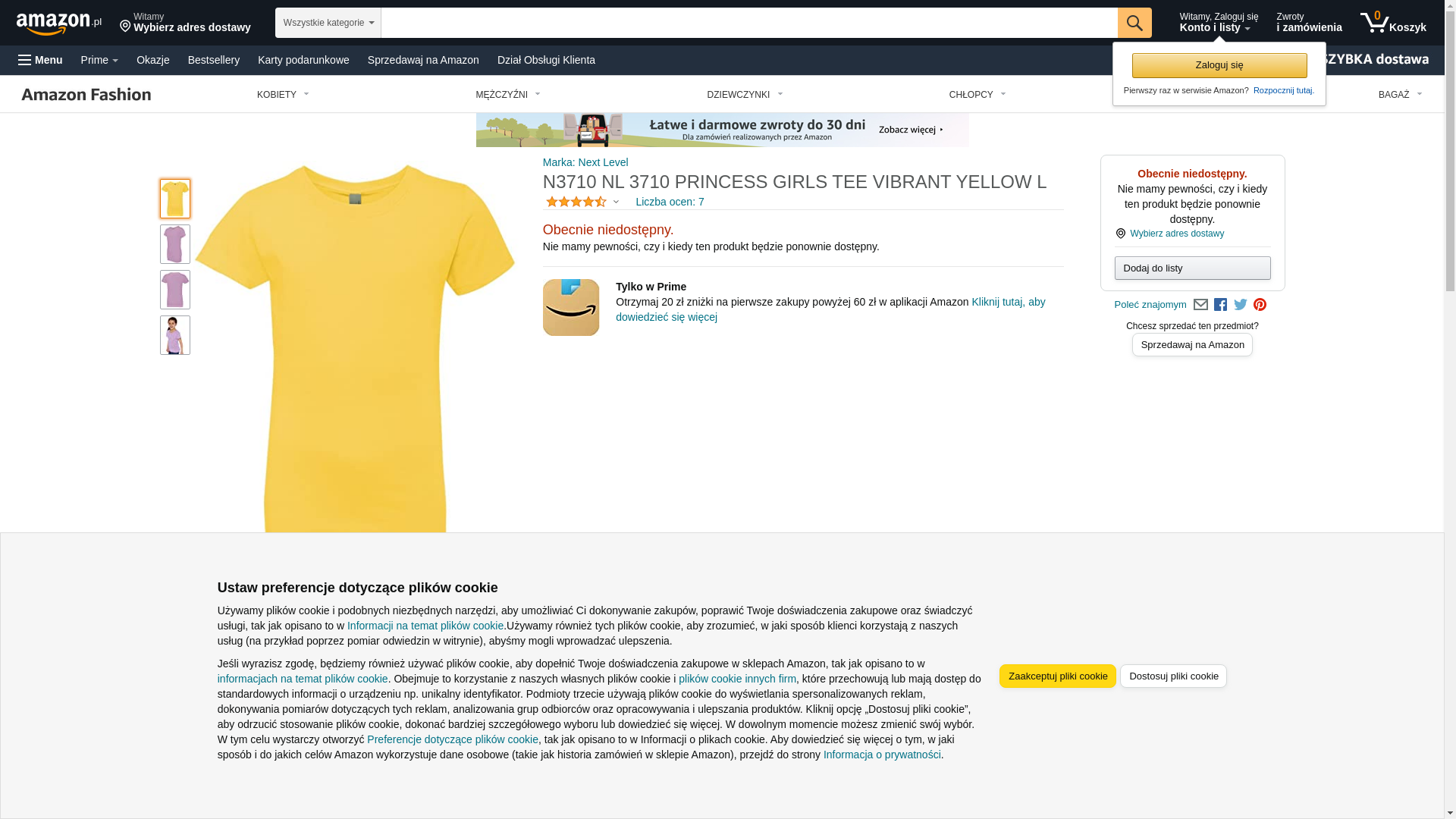1456x819 pixels.
Task: Open Karty podarunkowe in the navigation bar
Action: pyautogui.click(x=303, y=60)
